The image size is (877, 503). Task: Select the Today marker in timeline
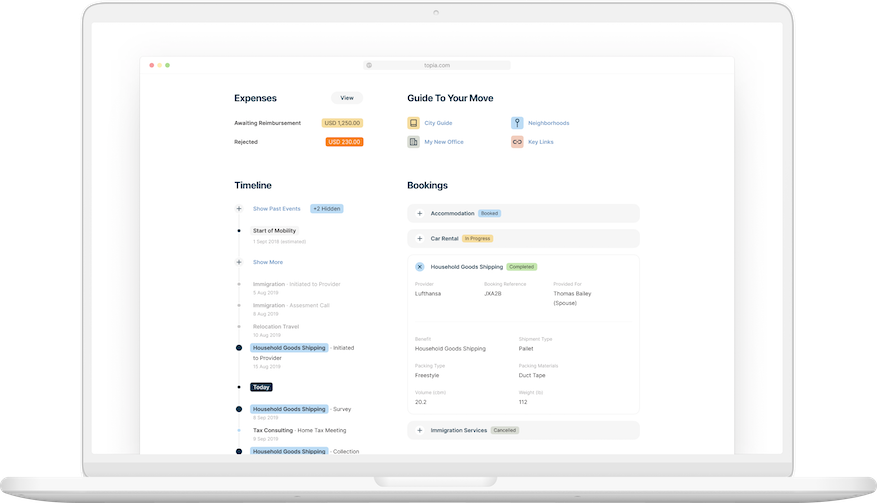261,387
